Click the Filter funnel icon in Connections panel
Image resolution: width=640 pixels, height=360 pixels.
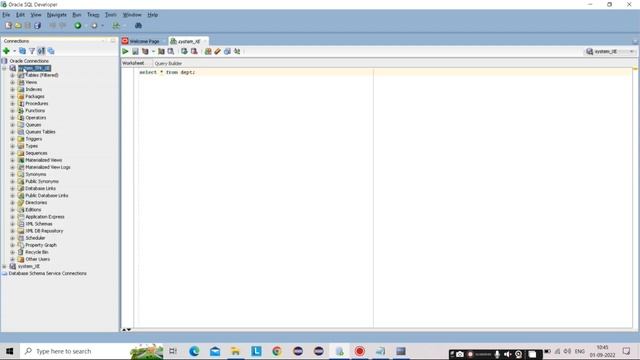pos(32,51)
